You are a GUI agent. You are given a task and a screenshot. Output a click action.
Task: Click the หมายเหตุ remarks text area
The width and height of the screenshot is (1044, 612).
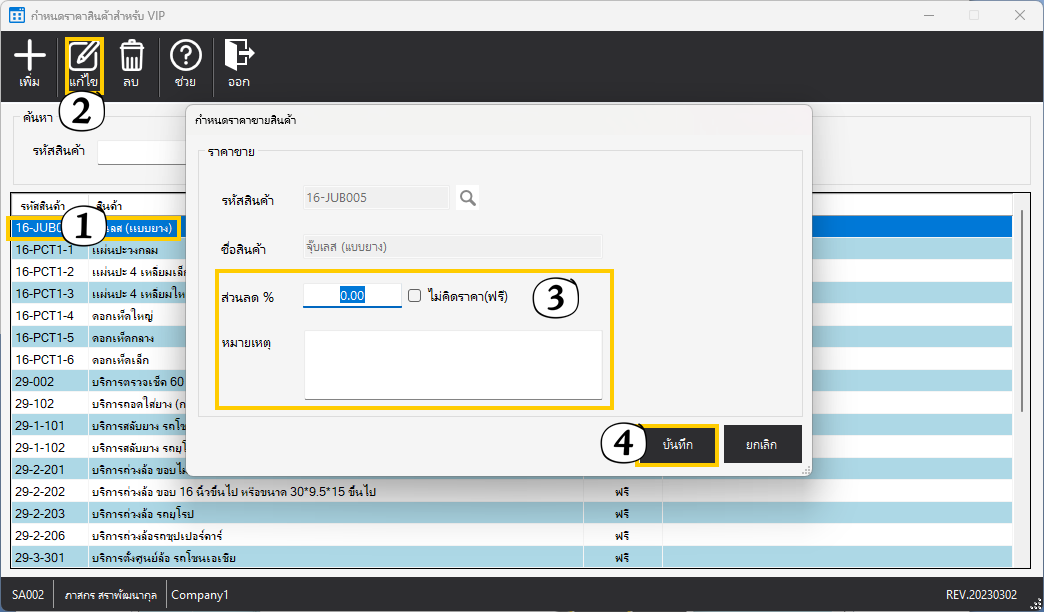pos(452,365)
